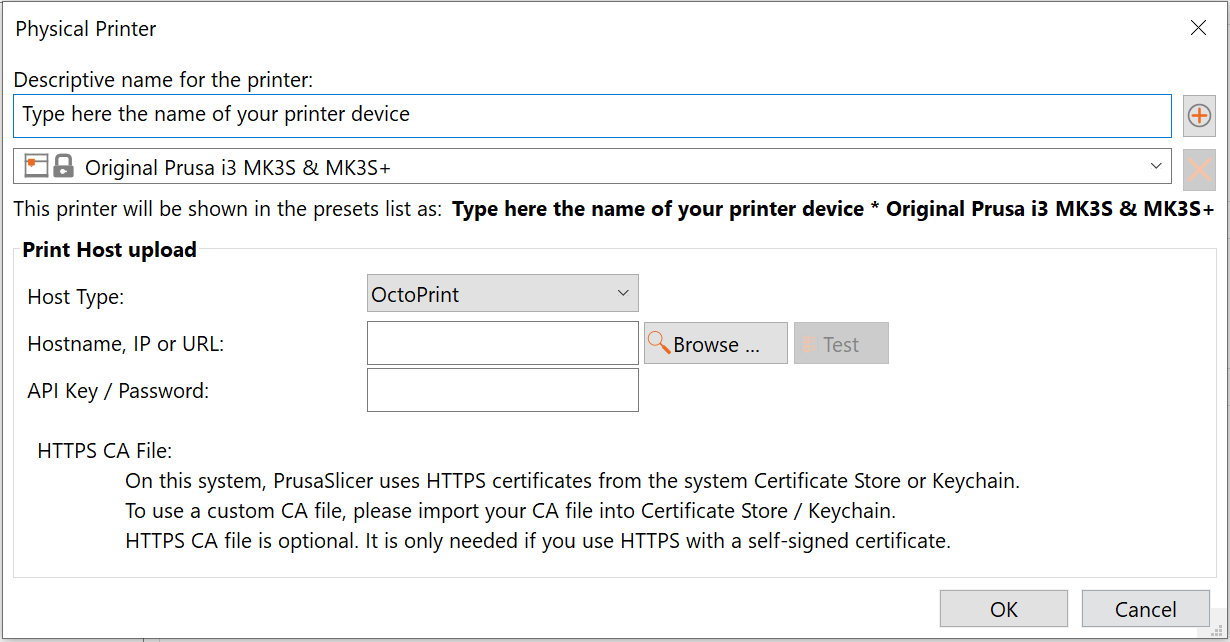This screenshot has width=1230, height=642.
Task: Click the 'HTTPS CA File:' label
Action: click(105, 451)
